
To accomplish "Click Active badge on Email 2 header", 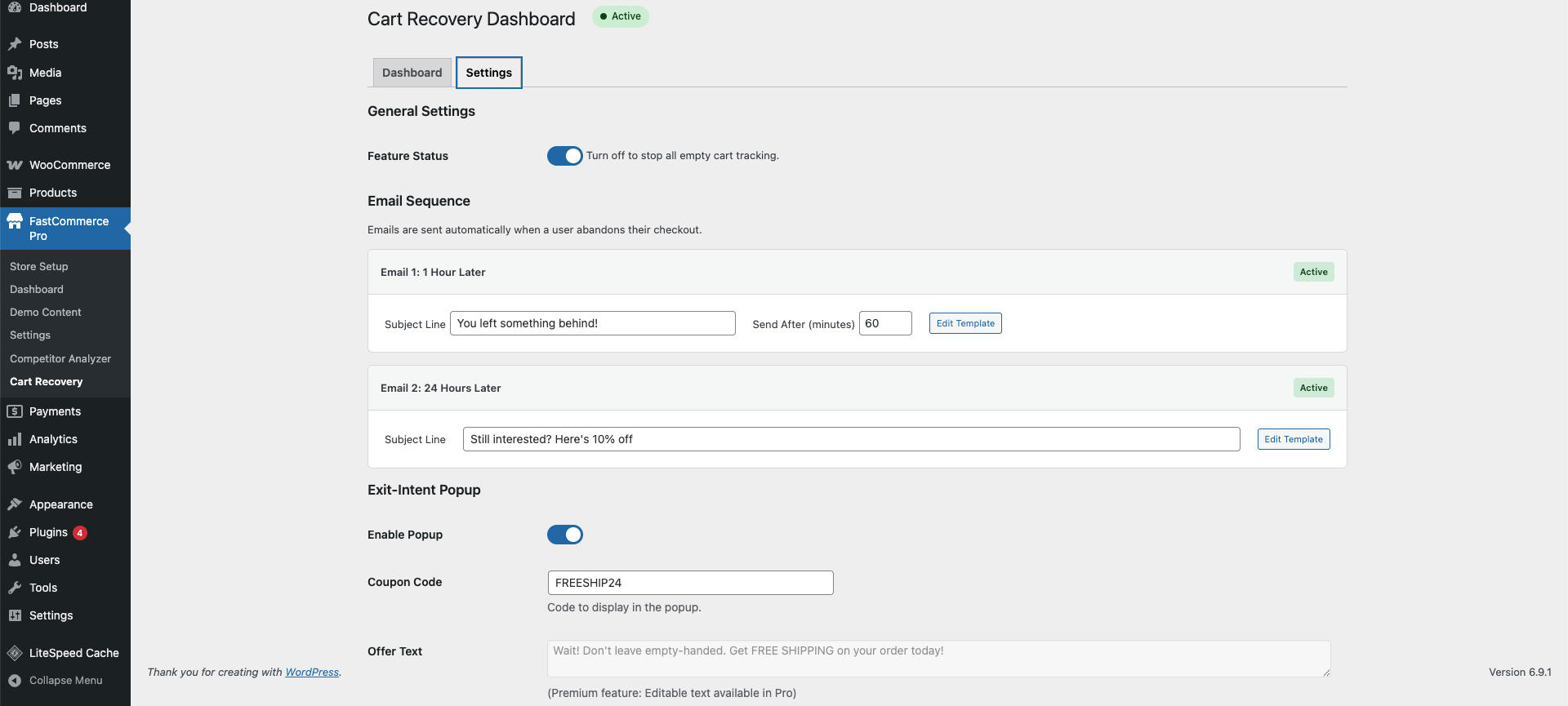I will [1314, 388].
